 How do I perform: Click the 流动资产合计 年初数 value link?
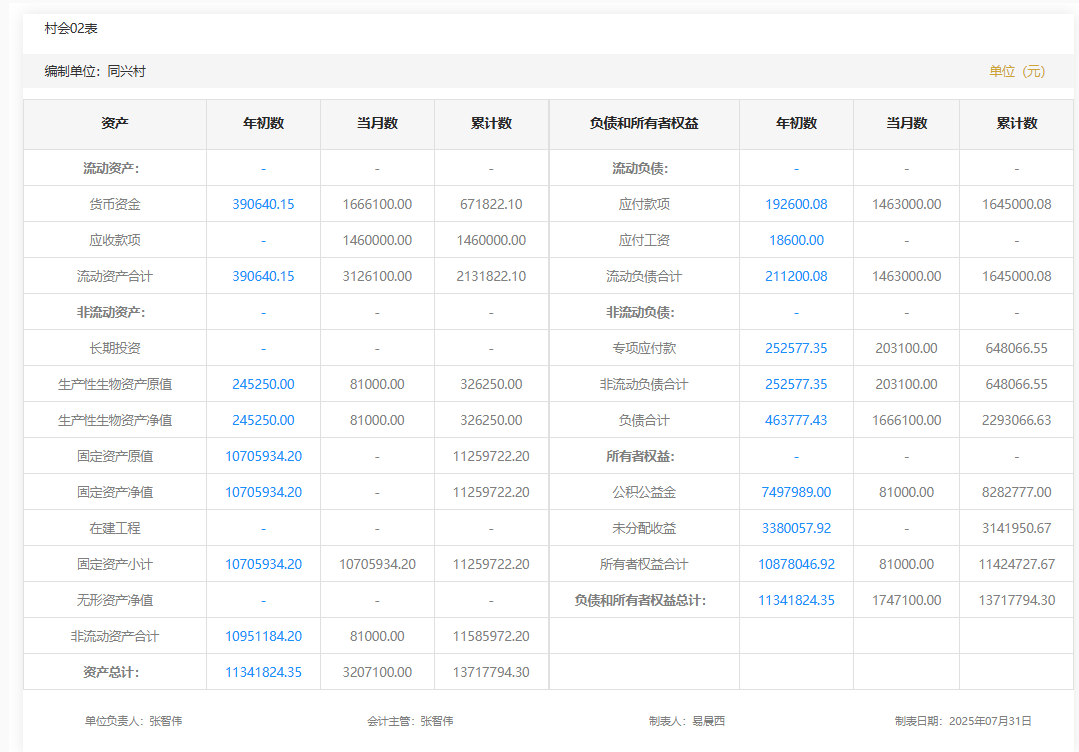pyautogui.click(x=263, y=276)
